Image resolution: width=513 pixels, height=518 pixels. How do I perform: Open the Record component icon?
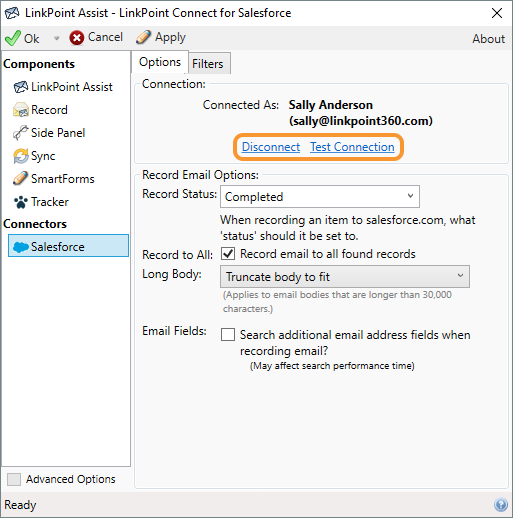[21, 110]
